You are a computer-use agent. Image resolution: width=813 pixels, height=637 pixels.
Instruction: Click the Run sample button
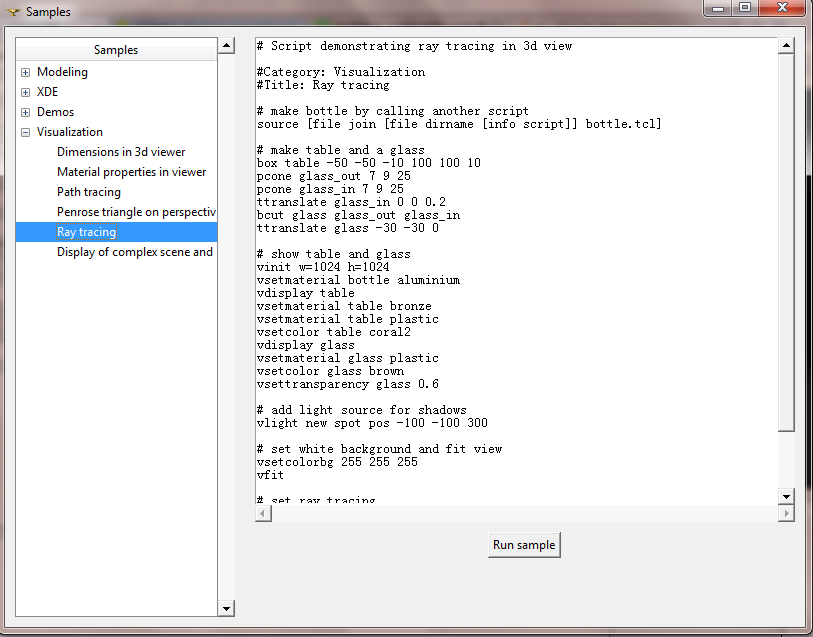click(524, 545)
